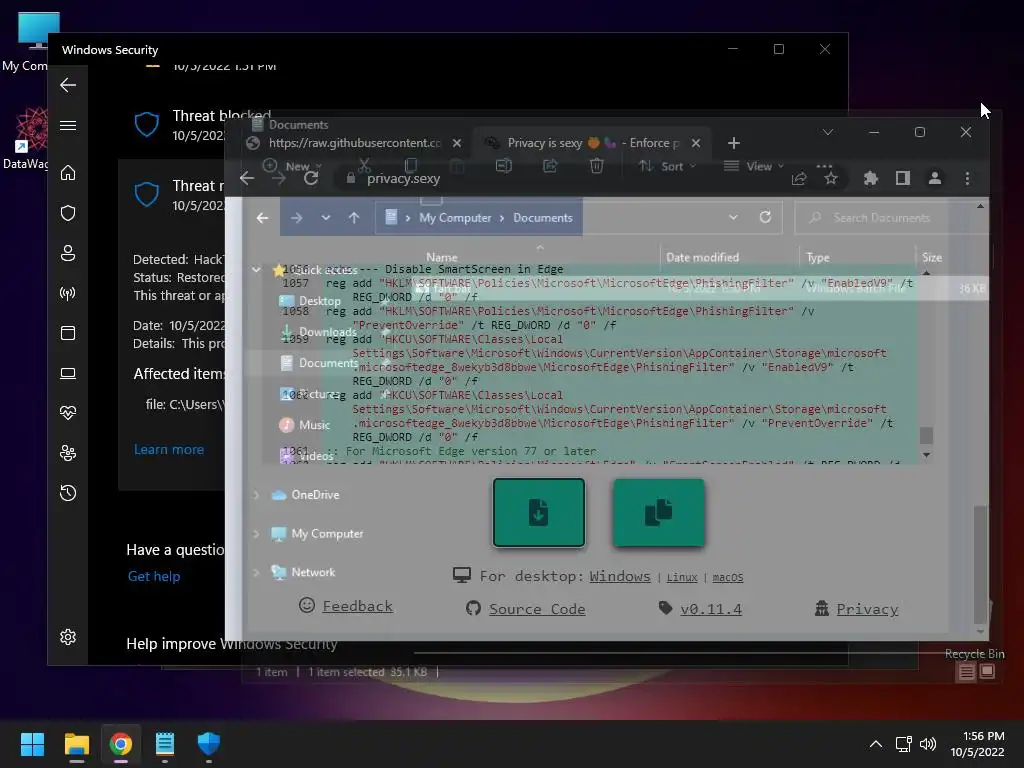This screenshot has height=768, width=1024.
Task: Go up one folder in Explorer
Action: [x=354, y=217]
